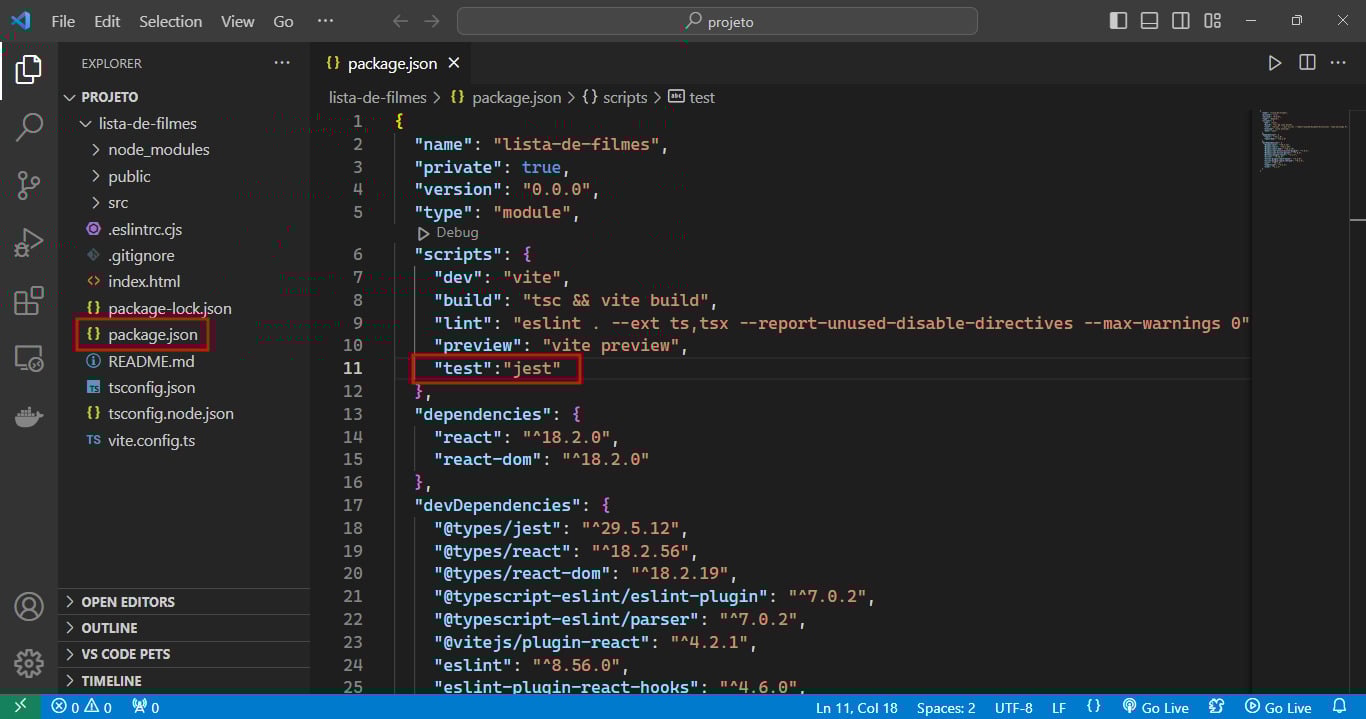Open the Selection menu
Image resolution: width=1366 pixels, height=719 pixels.
click(170, 21)
